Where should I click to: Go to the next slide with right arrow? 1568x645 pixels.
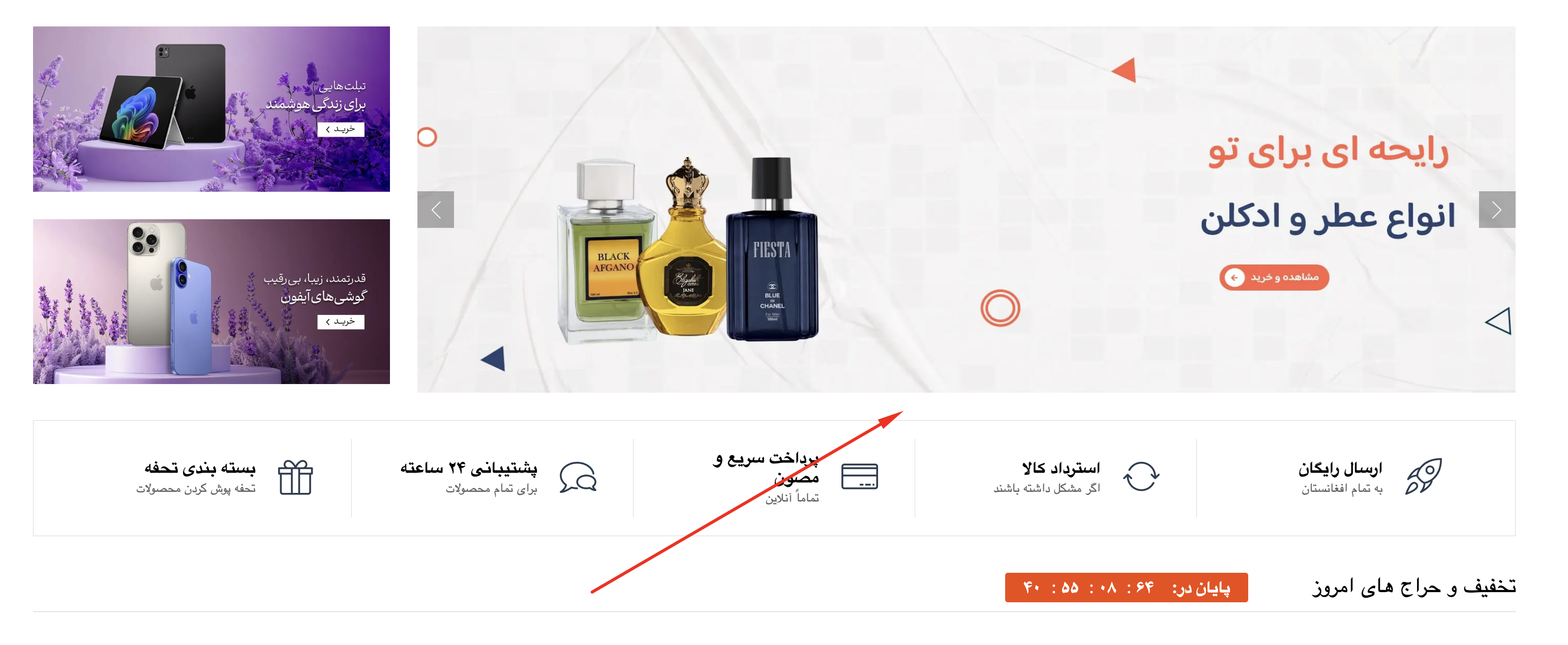click(1497, 210)
